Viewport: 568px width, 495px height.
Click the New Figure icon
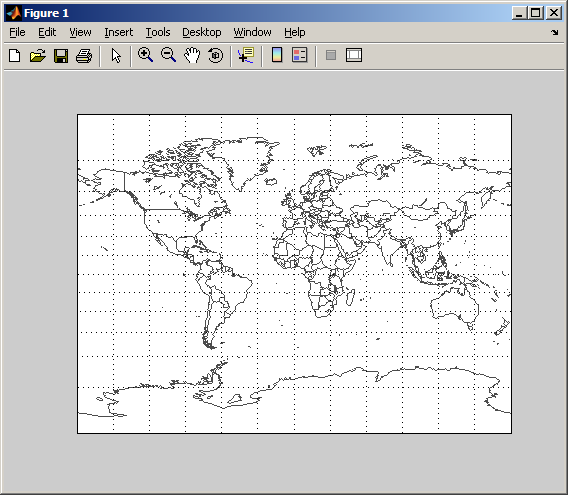(x=14, y=56)
